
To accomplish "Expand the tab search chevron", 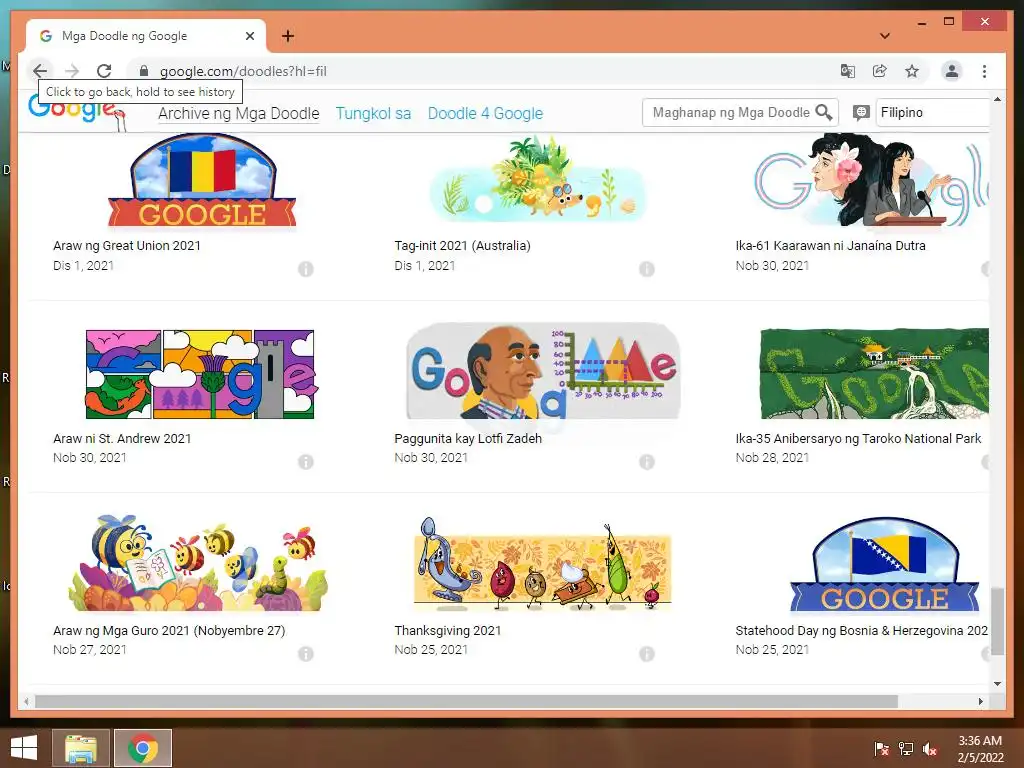I will pos(885,36).
